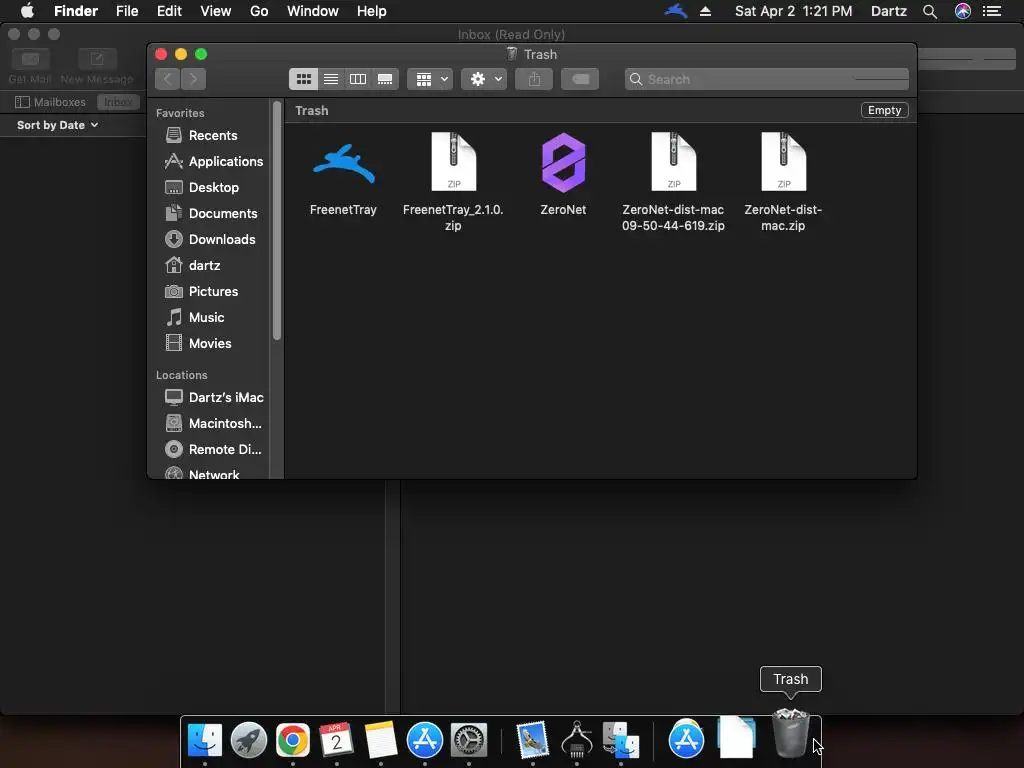
Task: Open Documents in the Finder sidebar
Action: [213, 214]
